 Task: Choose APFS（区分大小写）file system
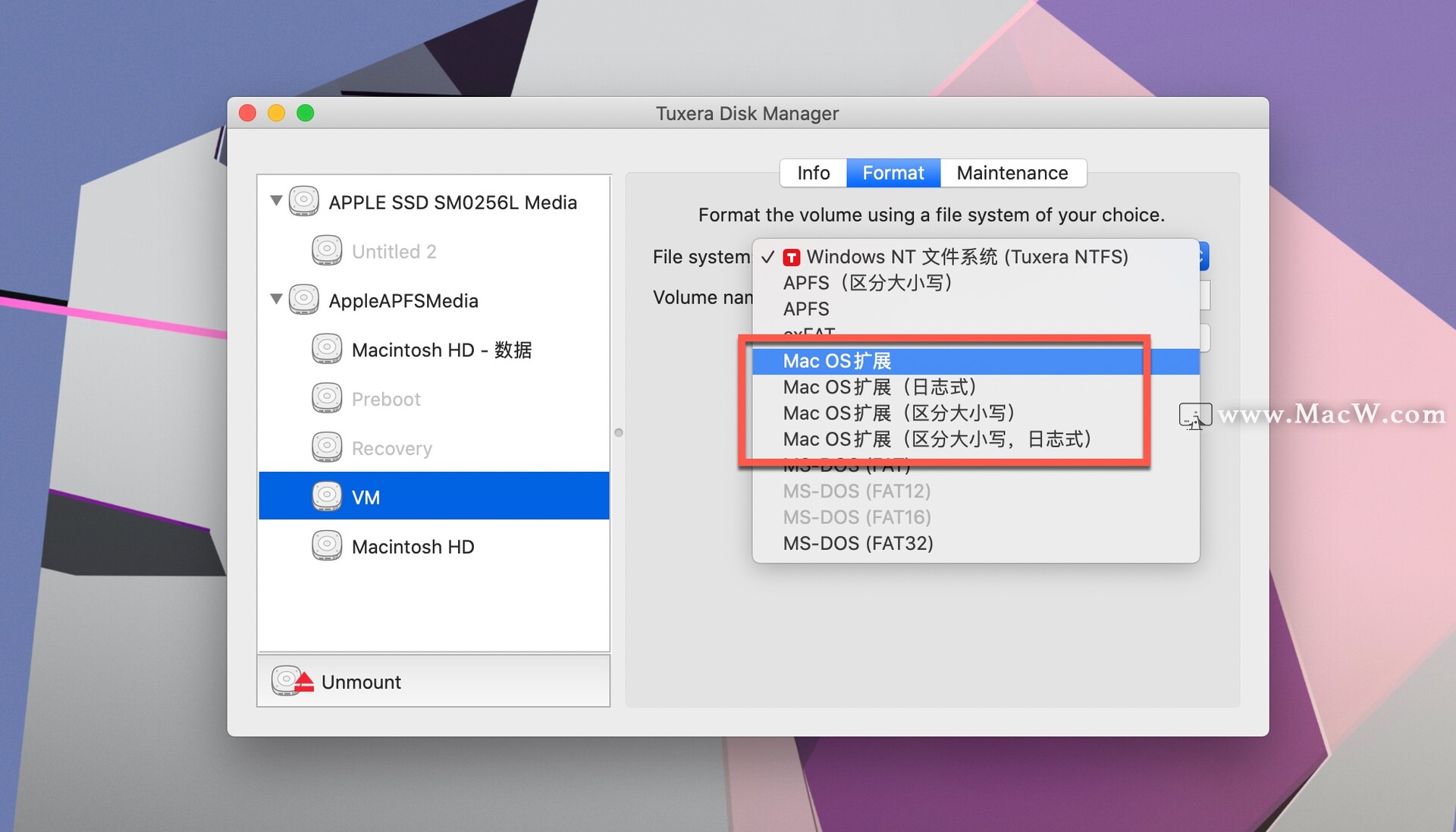pos(868,283)
